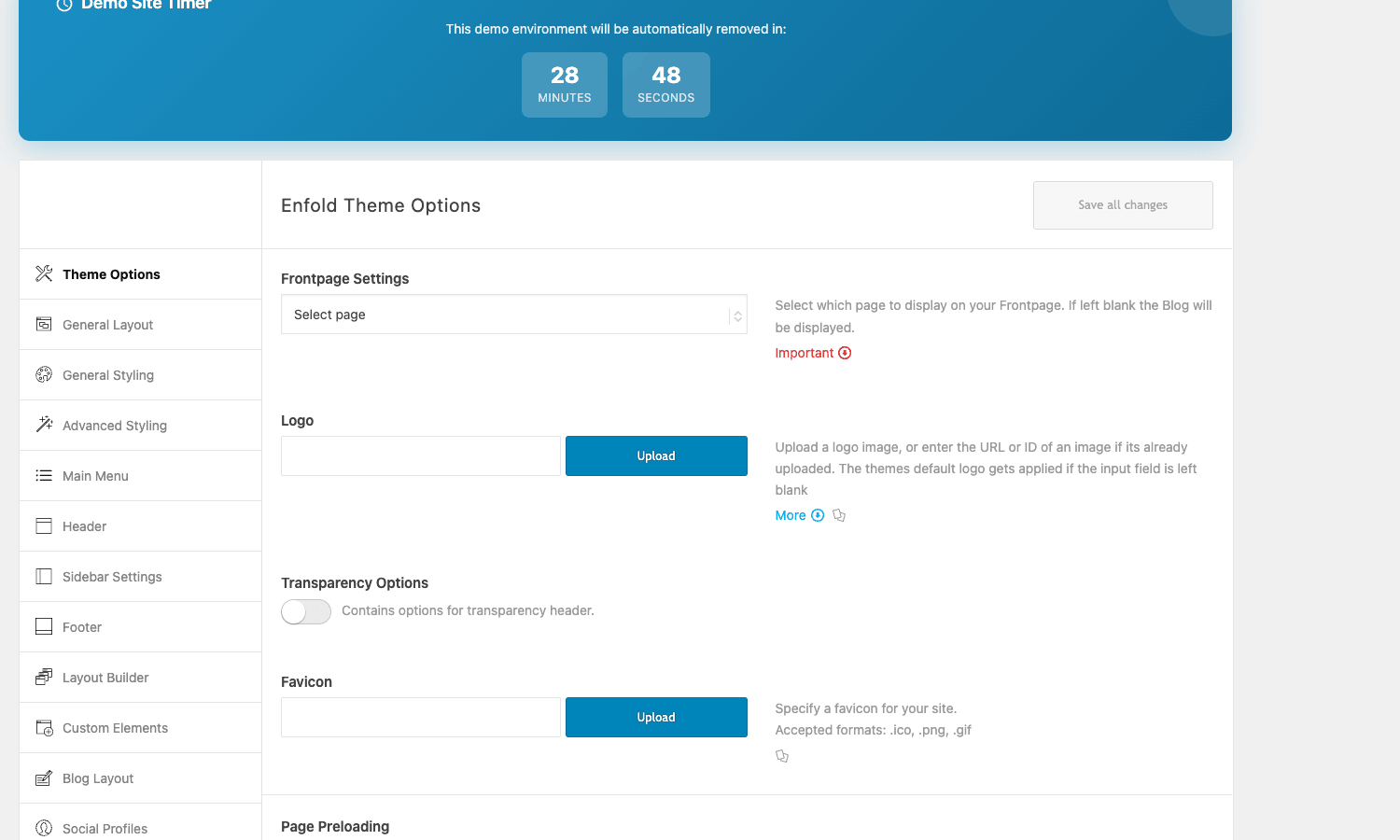The image size is (1400, 840).
Task: Click the Page Preloading section heading
Action: click(x=335, y=827)
